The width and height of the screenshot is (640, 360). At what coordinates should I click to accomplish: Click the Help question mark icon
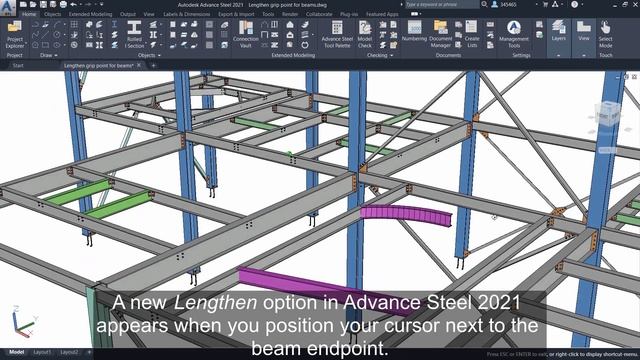point(574,4)
